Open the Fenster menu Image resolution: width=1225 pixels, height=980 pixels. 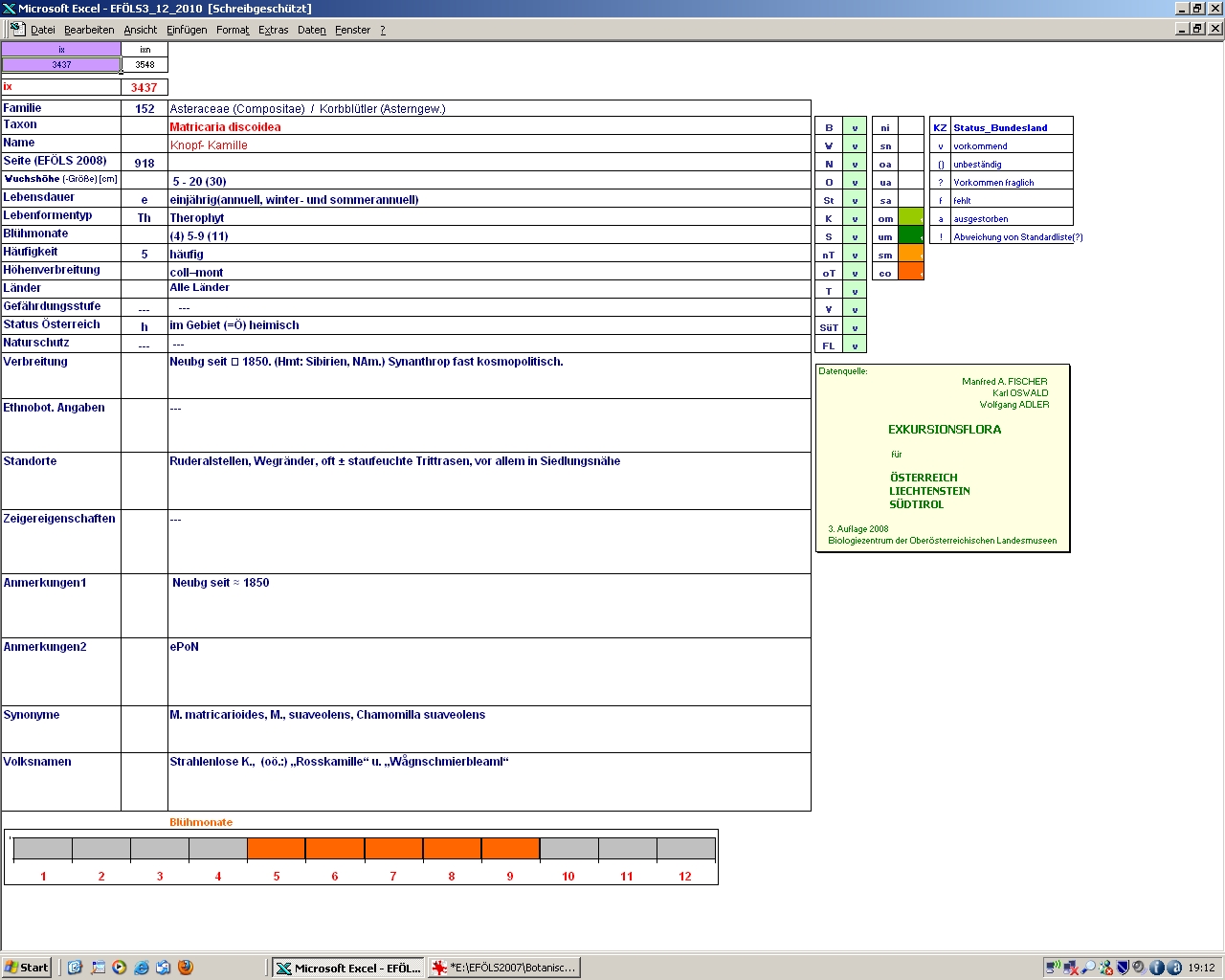pos(353,30)
